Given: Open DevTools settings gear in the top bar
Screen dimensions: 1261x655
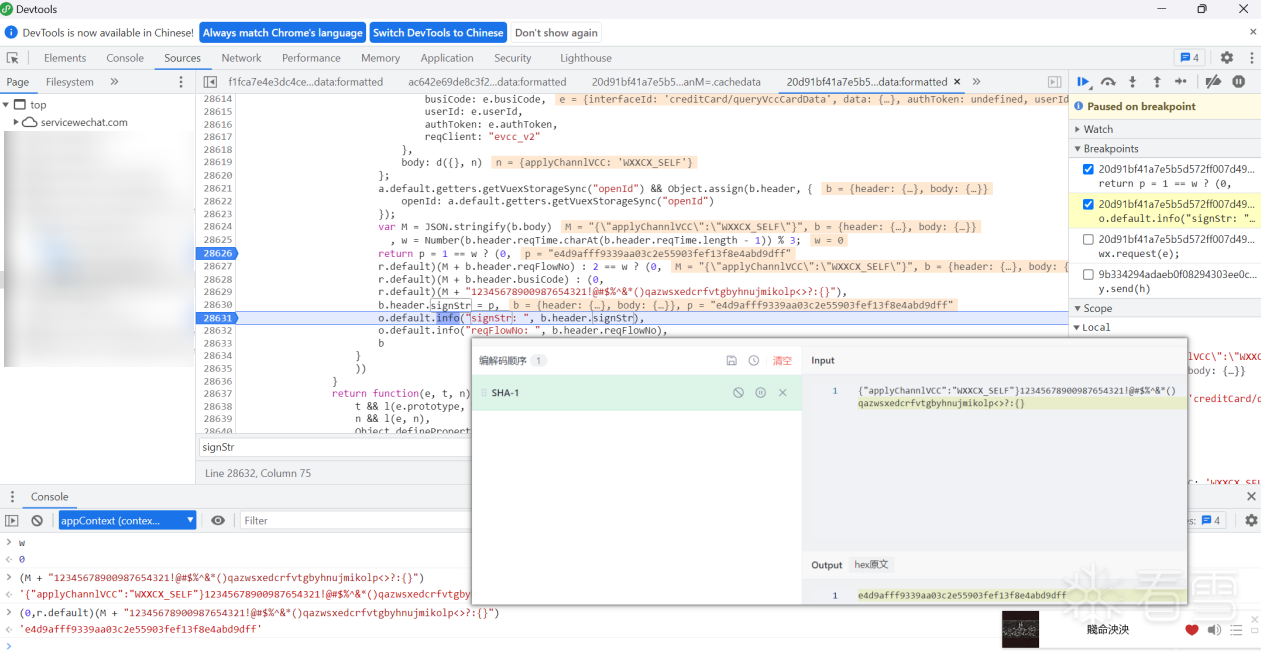Looking at the screenshot, I should (x=1227, y=58).
